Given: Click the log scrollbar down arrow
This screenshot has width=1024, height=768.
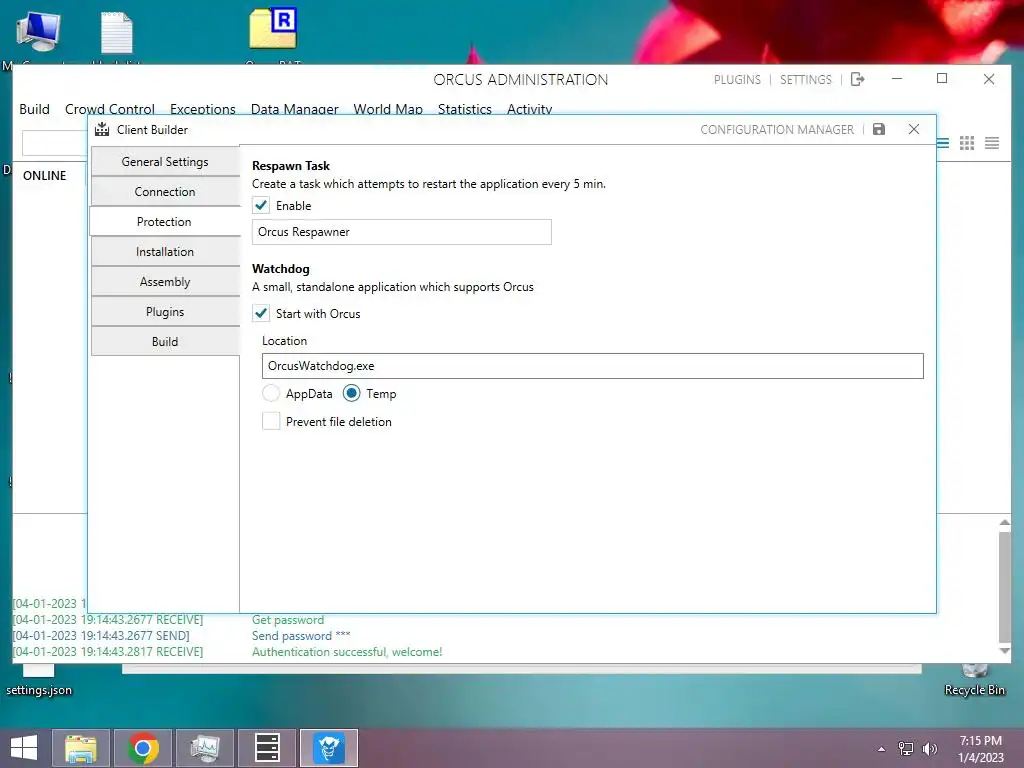Looking at the screenshot, I should point(1004,651).
